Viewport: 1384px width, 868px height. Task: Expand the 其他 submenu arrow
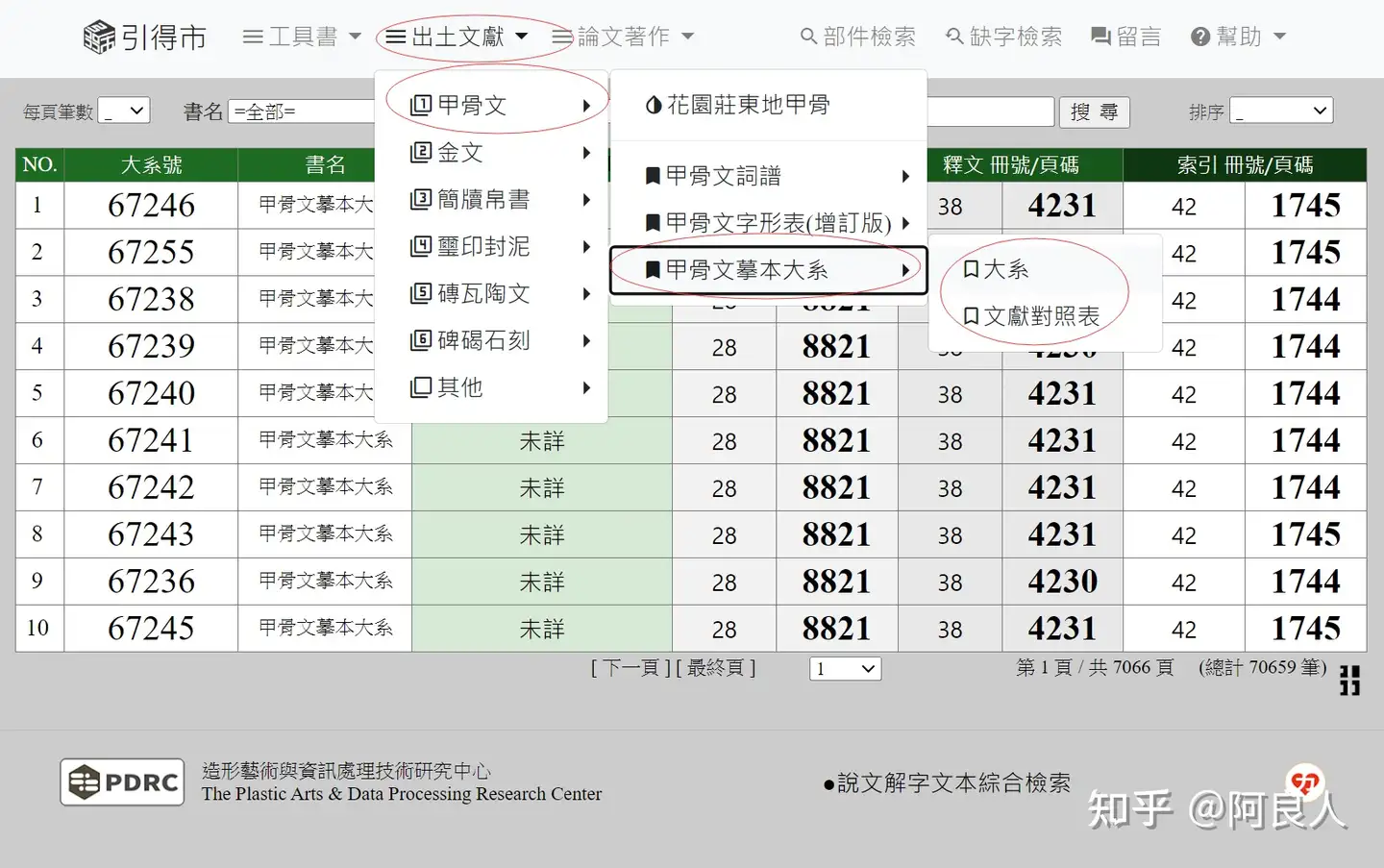pos(586,388)
